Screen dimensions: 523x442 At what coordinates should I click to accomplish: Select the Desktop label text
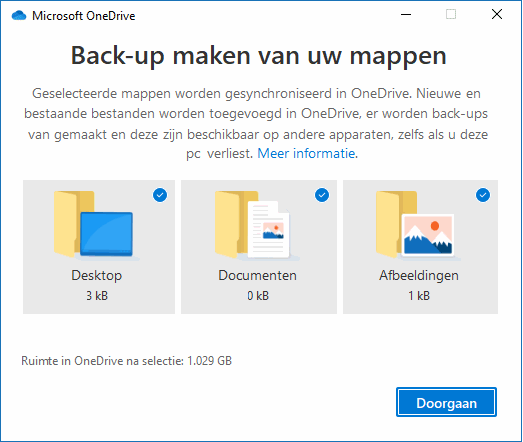pyautogui.click(x=97, y=276)
